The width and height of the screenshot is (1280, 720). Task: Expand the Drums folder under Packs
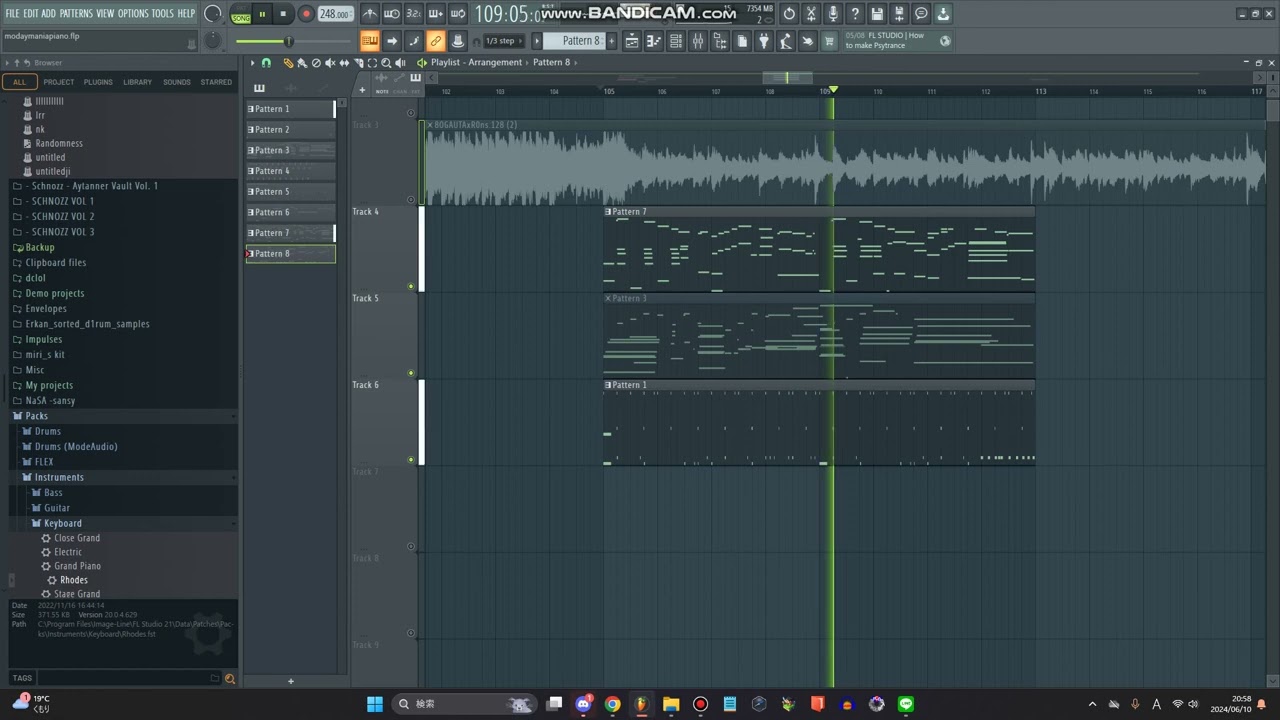[48, 431]
